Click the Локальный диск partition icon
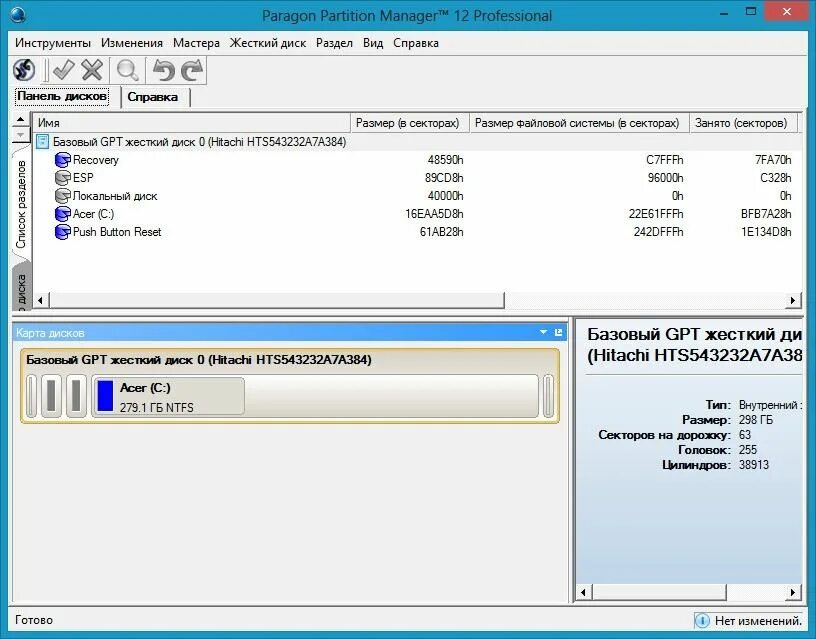 coord(62,196)
